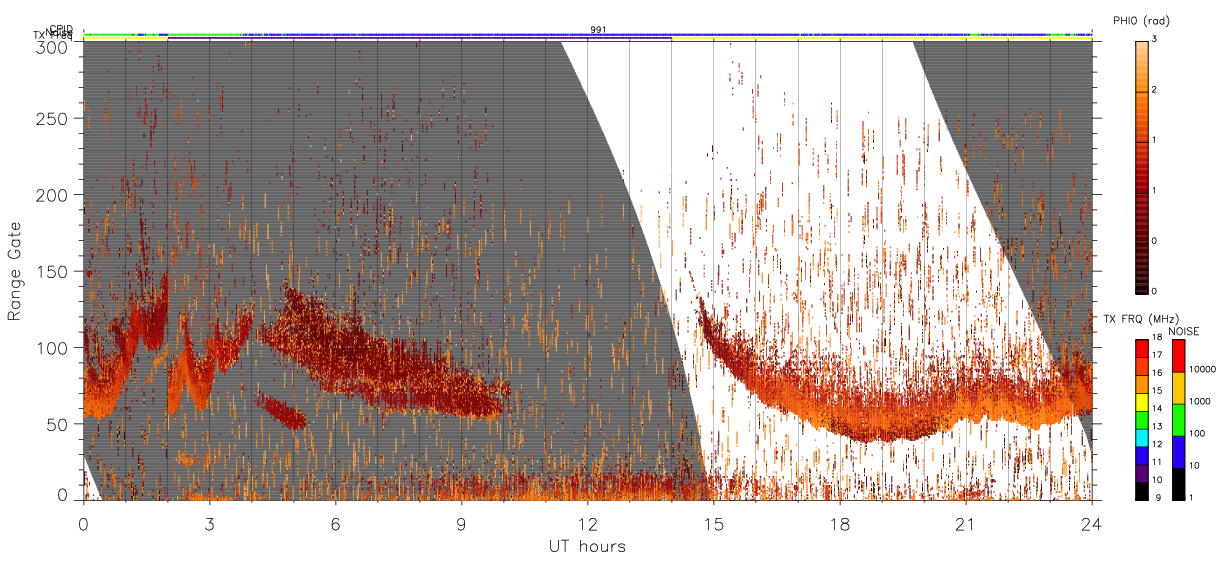The width and height of the screenshot is (1228, 567).
Task: Click the '100' NOISE legend value
Action: click(1198, 432)
